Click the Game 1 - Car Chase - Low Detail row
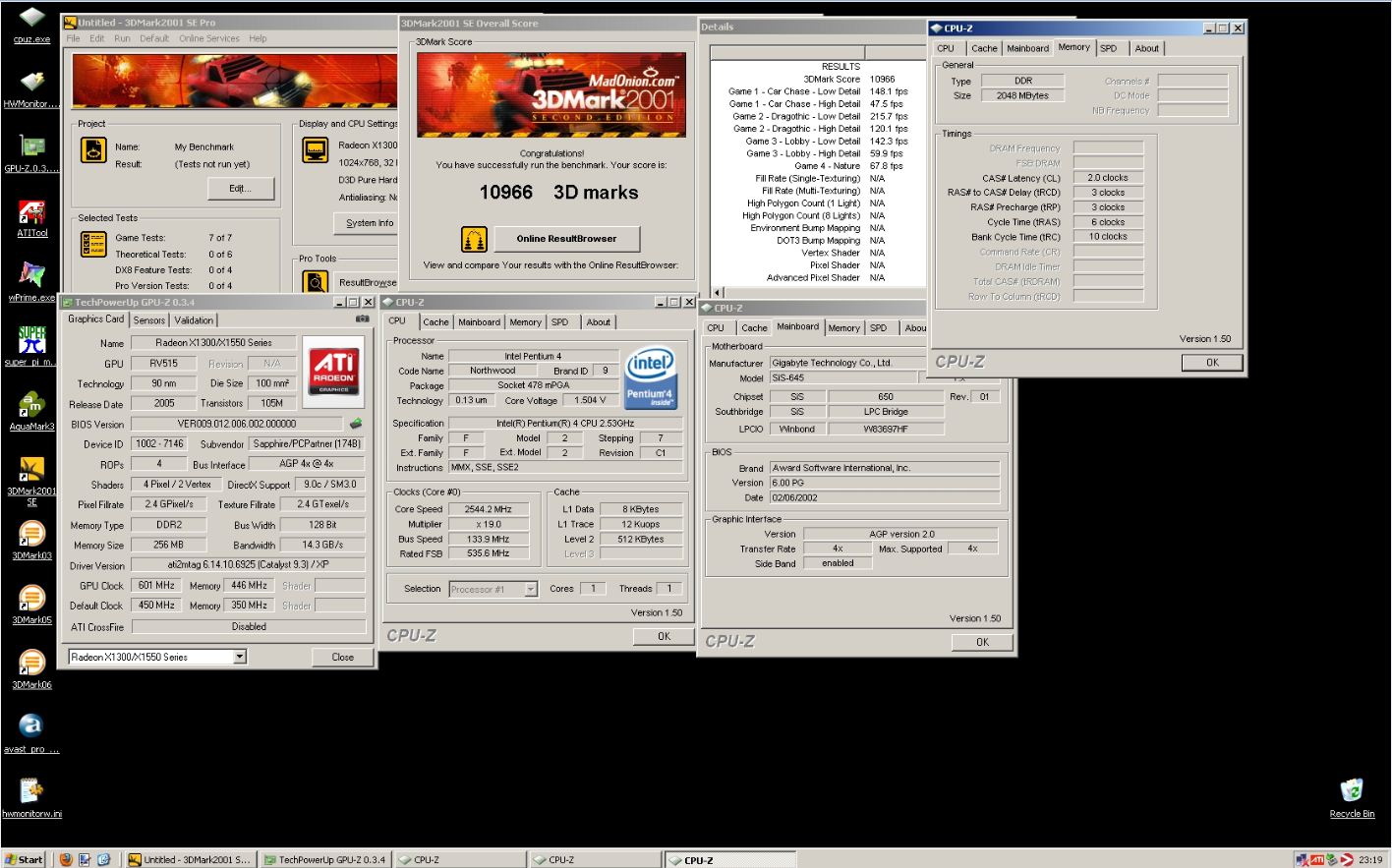This screenshot has height=868, width=1392. click(818, 91)
